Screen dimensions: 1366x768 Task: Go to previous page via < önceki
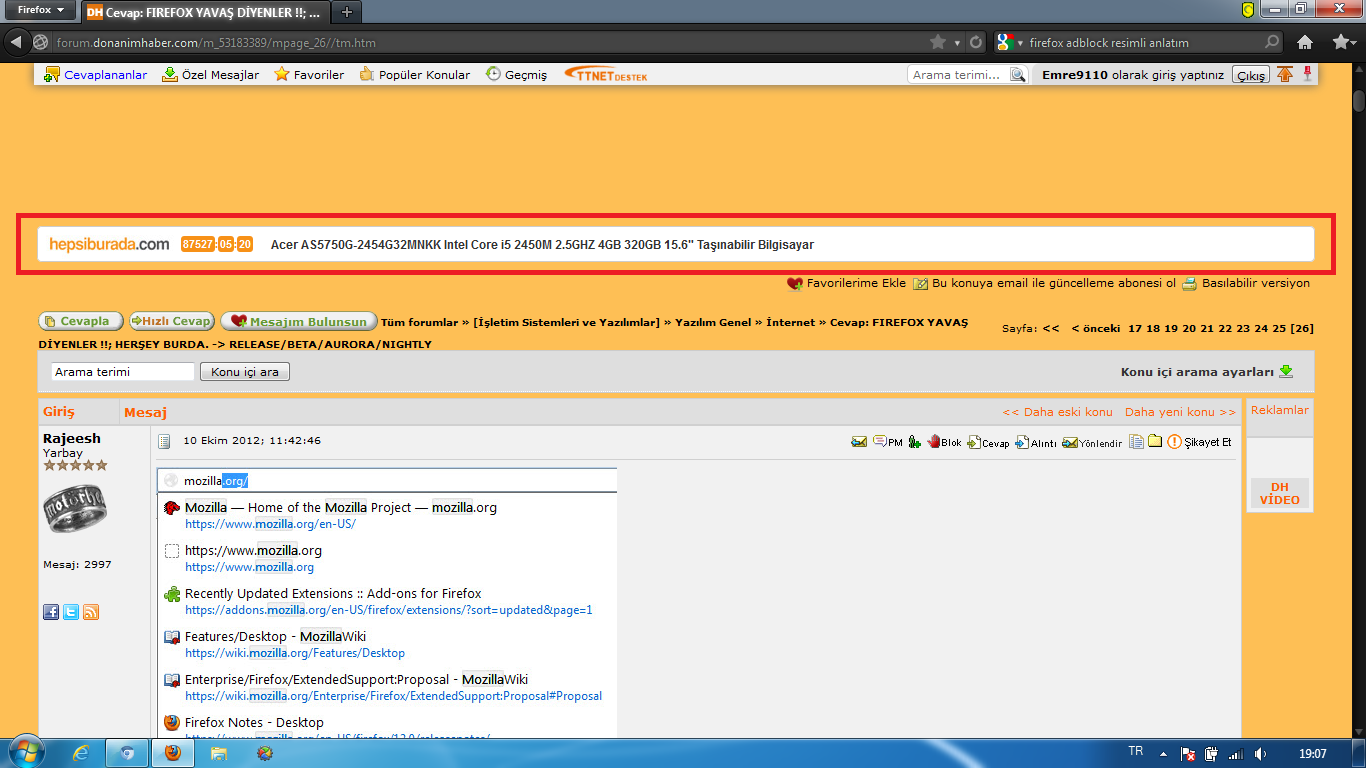click(x=1096, y=328)
